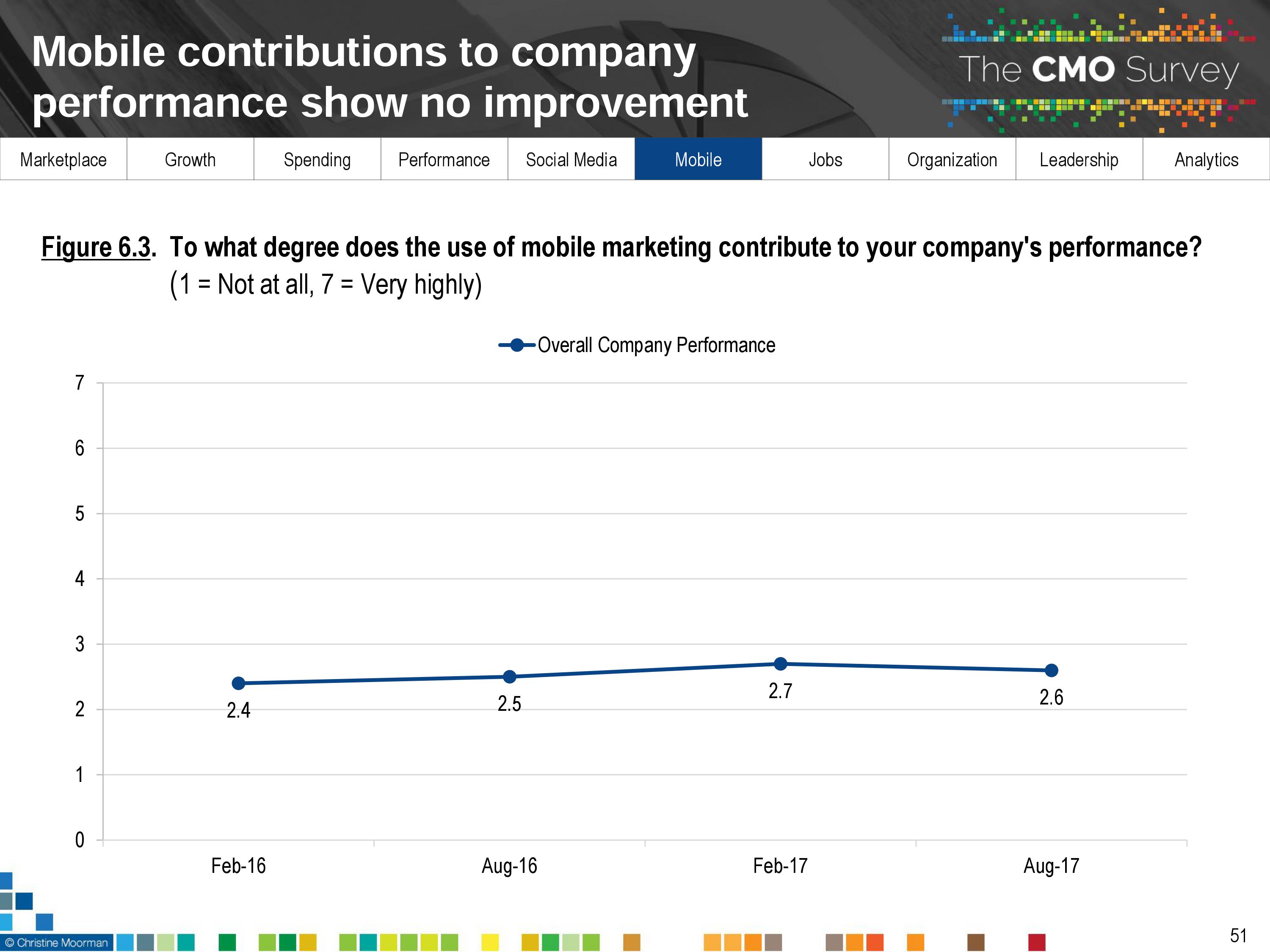Screen dimensions: 1270x952
Task: Click the Feb-17 peak data point
Action: (780, 664)
